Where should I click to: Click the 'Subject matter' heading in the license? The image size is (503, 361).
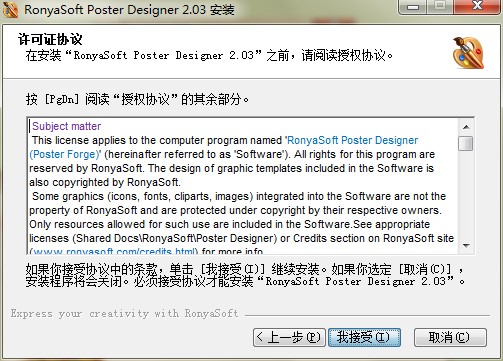pos(66,126)
